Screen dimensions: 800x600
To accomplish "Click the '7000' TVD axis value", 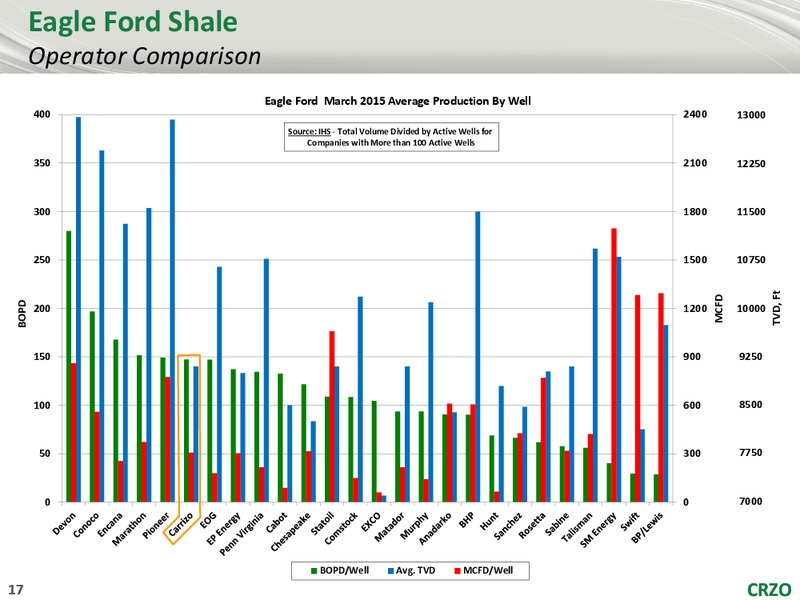I will 751,502.
